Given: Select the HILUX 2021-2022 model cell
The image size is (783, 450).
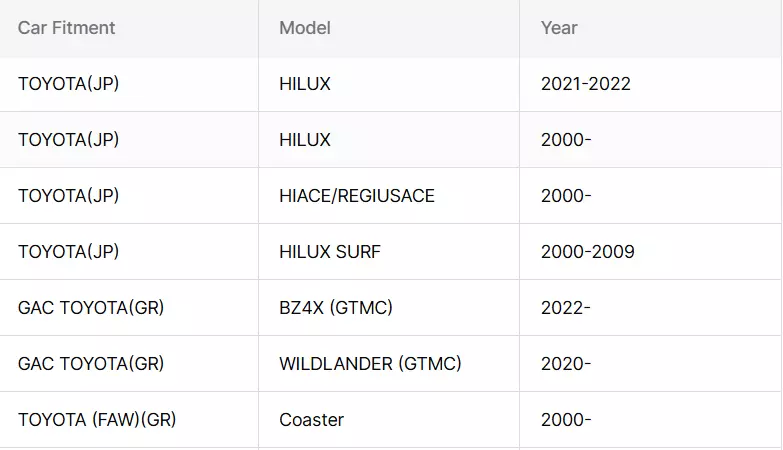Looking at the screenshot, I should pos(389,84).
